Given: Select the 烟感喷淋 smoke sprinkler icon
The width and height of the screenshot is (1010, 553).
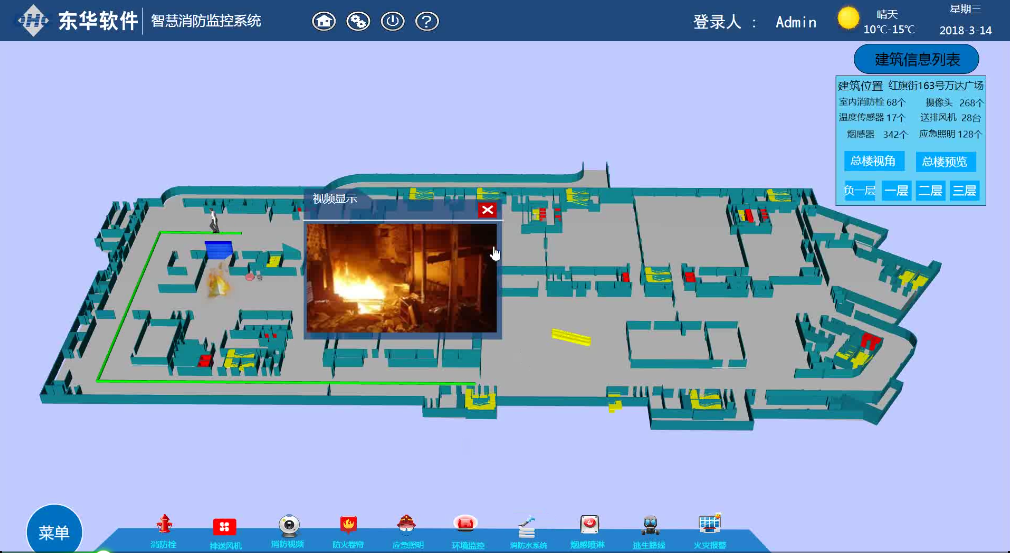Looking at the screenshot, I should 591,526.
